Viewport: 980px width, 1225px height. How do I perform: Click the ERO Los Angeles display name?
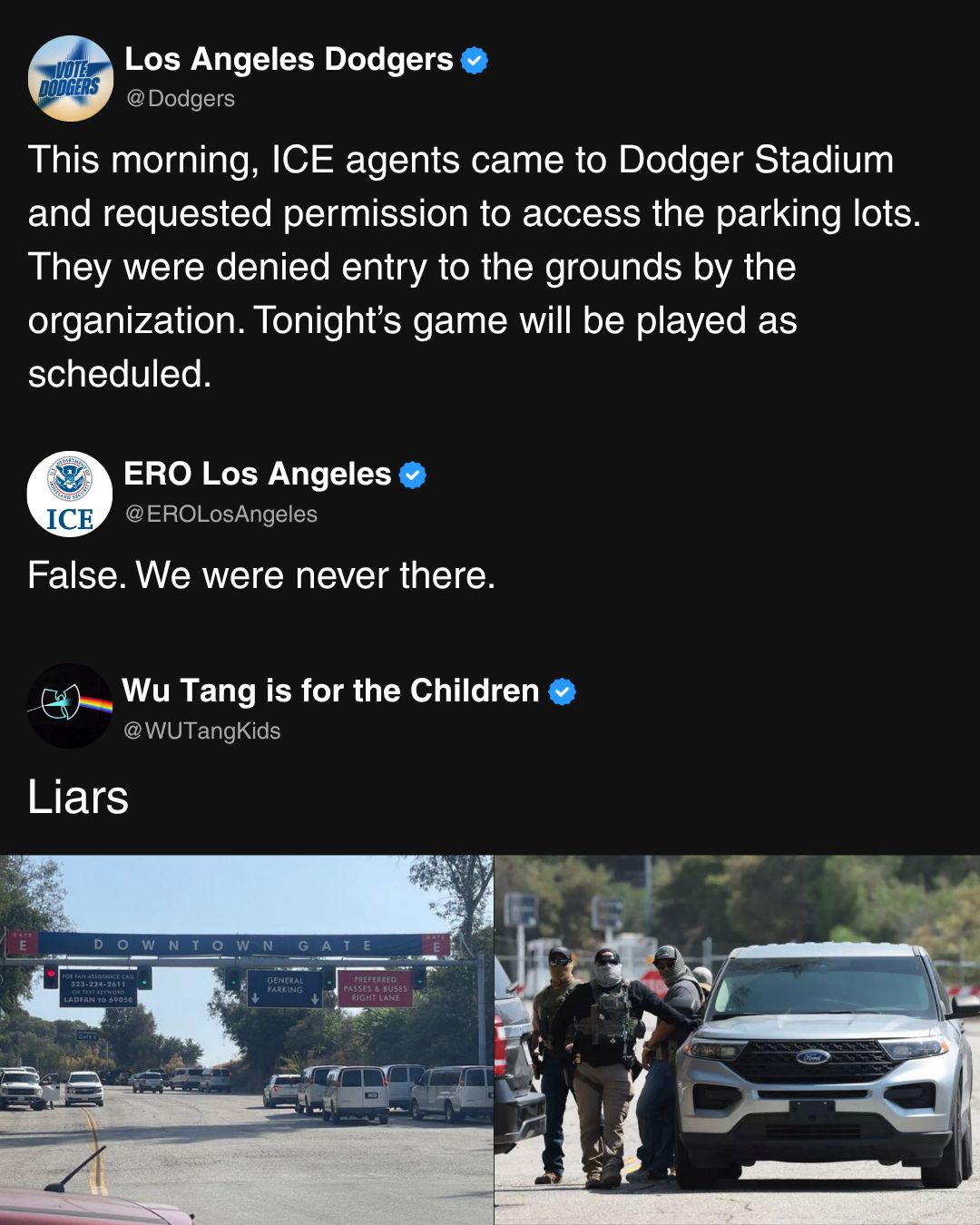pyautogui.click(x=258, y=474)
